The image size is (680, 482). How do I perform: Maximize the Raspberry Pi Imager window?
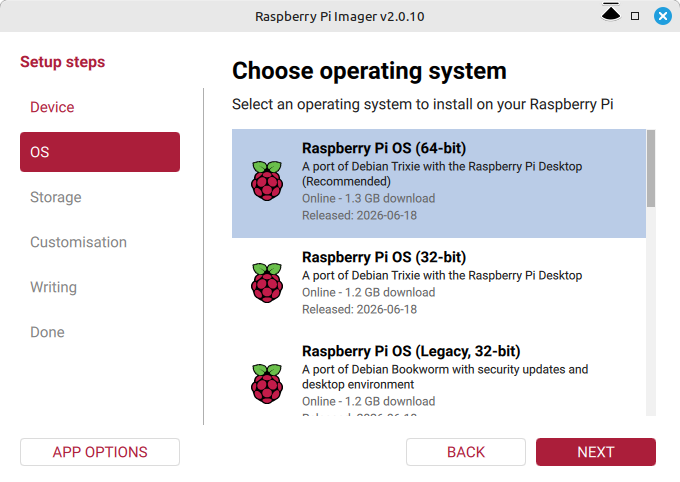click(635, 16)
